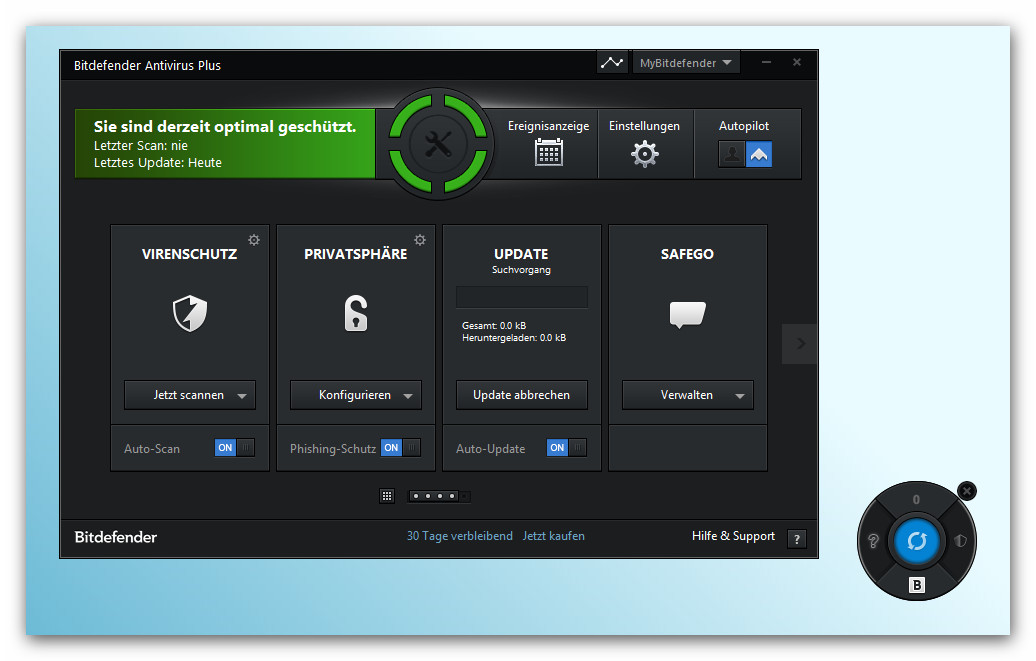This screenshot has width=1036, height=661.
Task: Expand the Jetzt scannen dropdown arrow
Action: (243, 395)
